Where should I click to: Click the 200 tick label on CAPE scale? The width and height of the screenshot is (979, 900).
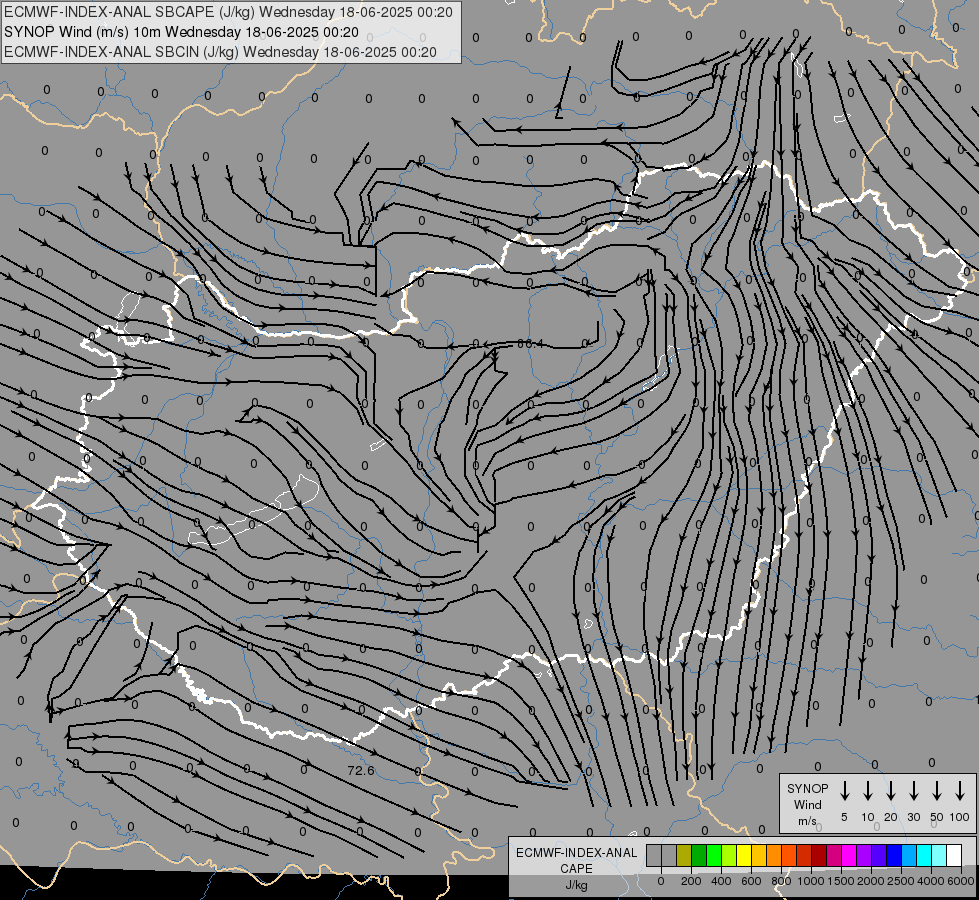coord(691,881)
